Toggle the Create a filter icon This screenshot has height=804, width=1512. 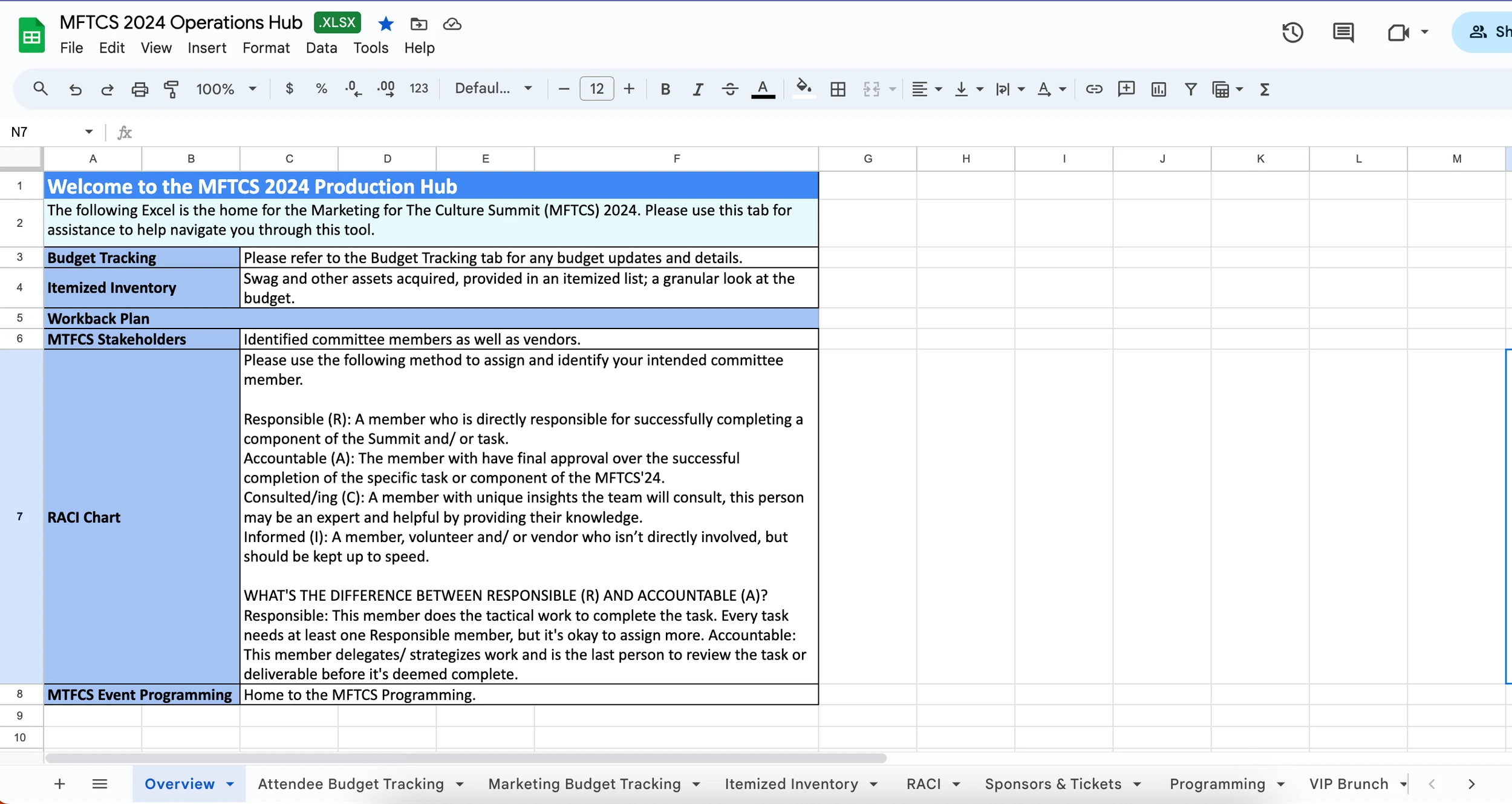[1191, 90]
